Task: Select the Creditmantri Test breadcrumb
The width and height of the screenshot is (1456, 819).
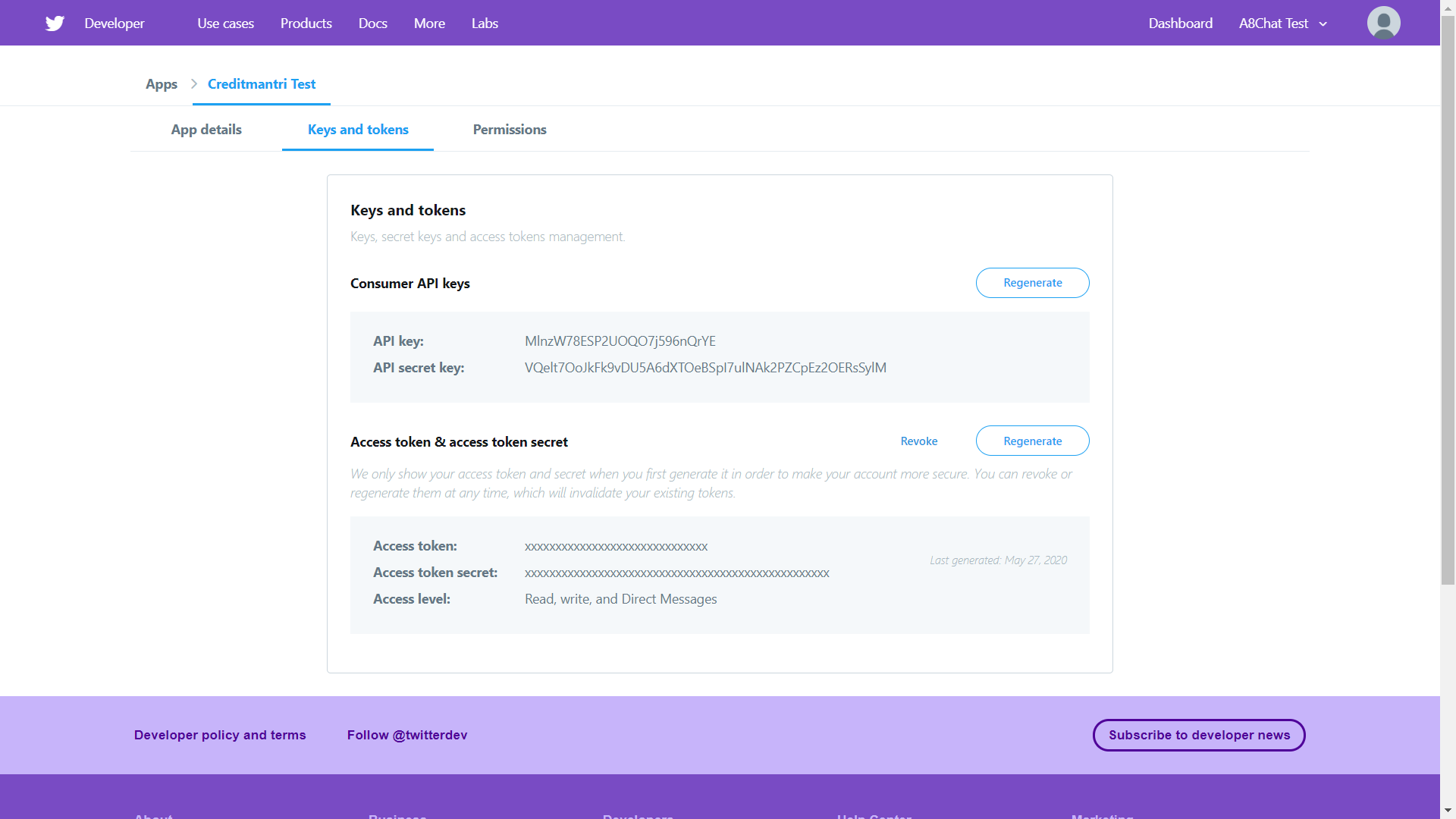Action: 262,84
